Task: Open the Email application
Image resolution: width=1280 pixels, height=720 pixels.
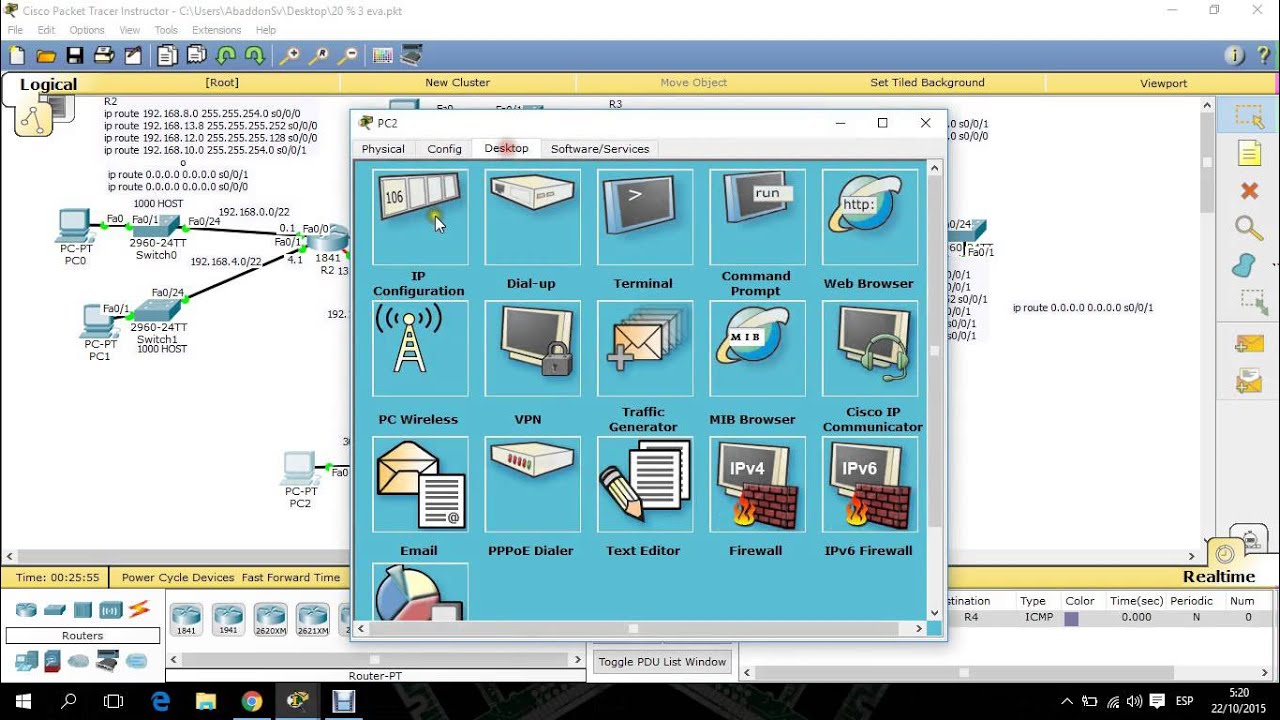Action: [x=420, y=484]
